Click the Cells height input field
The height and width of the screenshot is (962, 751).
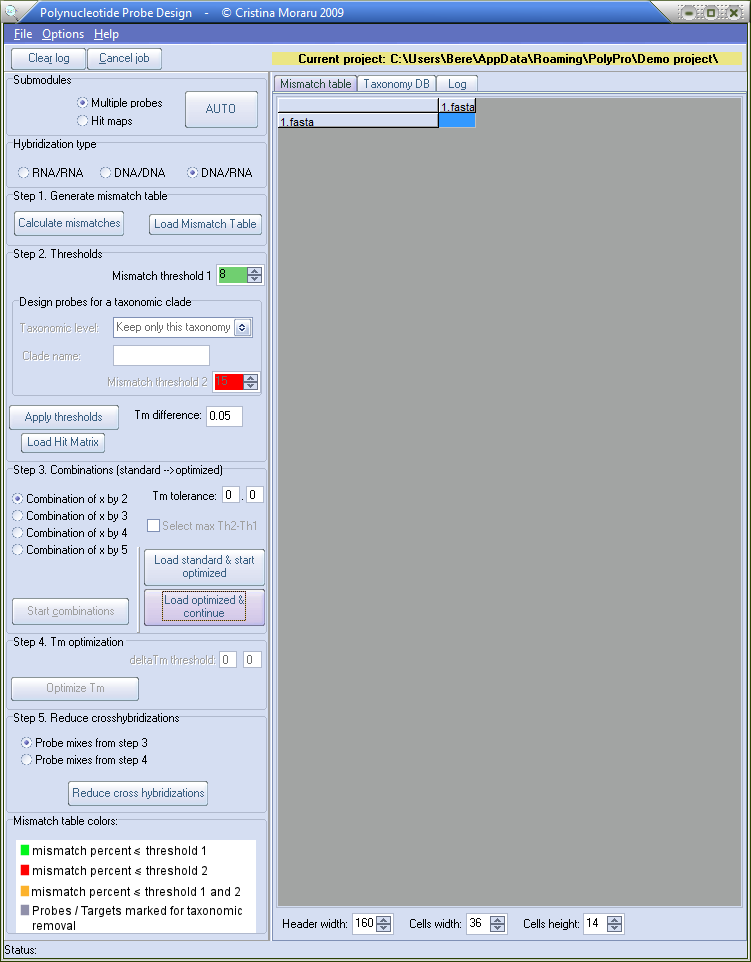(x=595, y=924)
